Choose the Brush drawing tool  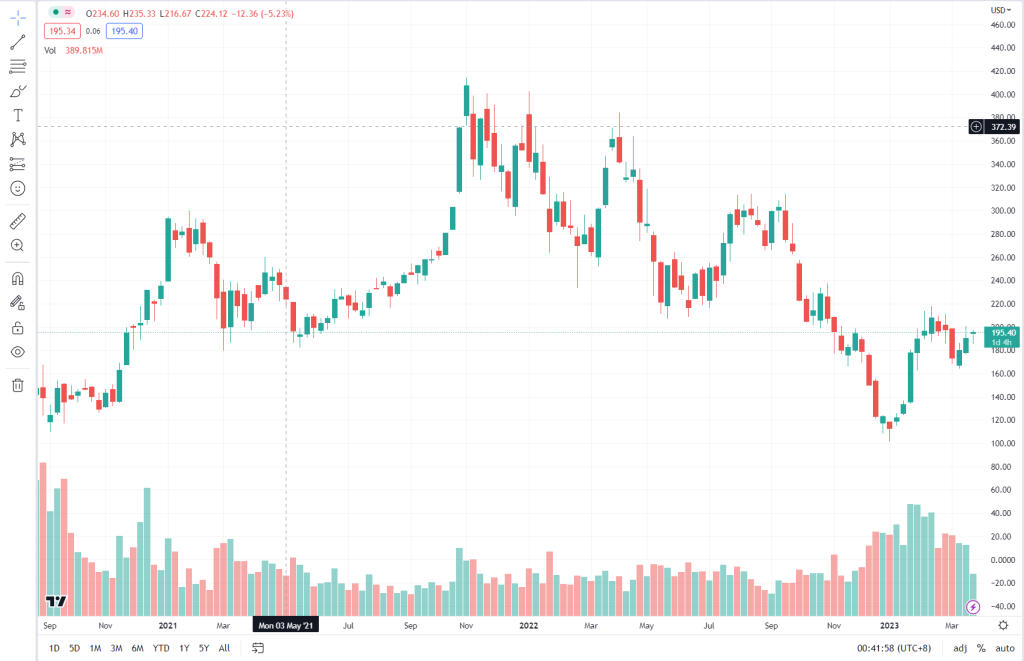[x=16, y=91]
